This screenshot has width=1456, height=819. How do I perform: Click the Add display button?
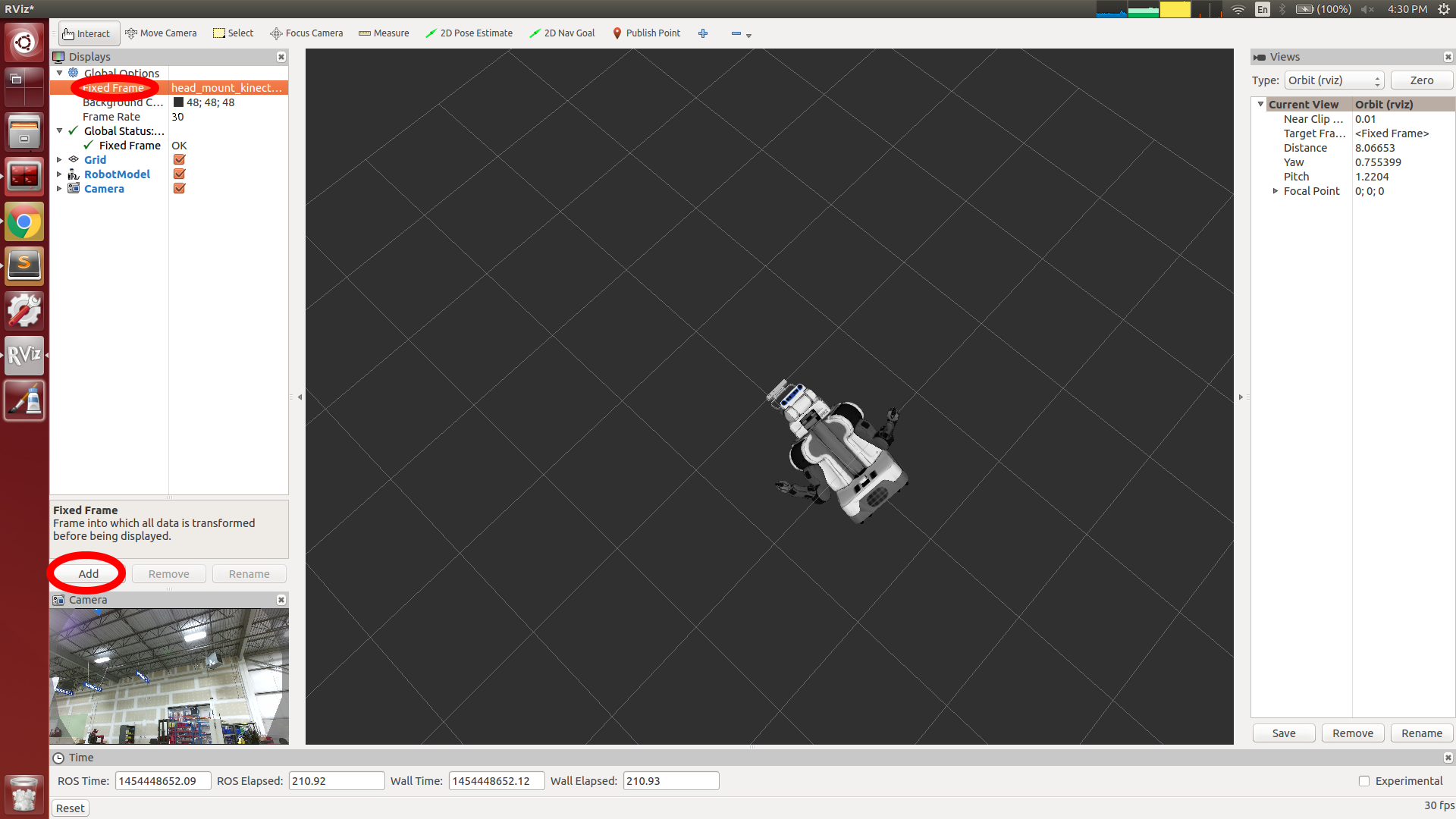88,573
